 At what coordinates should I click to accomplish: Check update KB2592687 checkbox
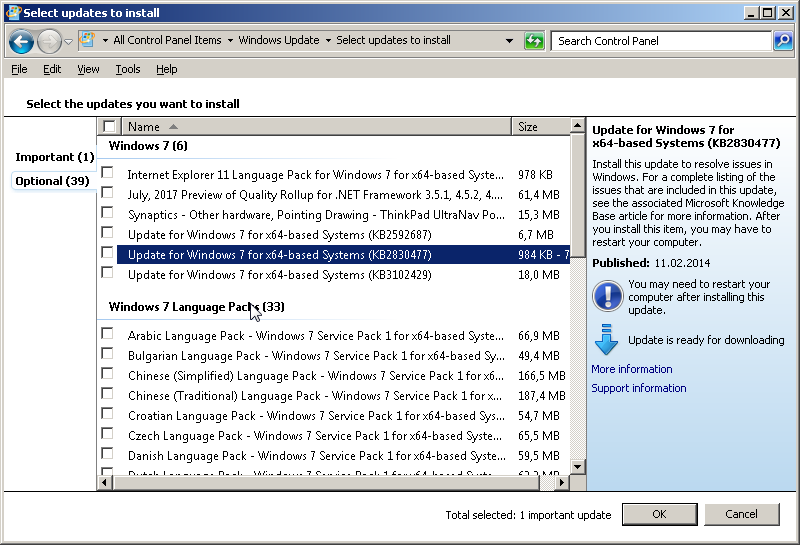[107, 233]
